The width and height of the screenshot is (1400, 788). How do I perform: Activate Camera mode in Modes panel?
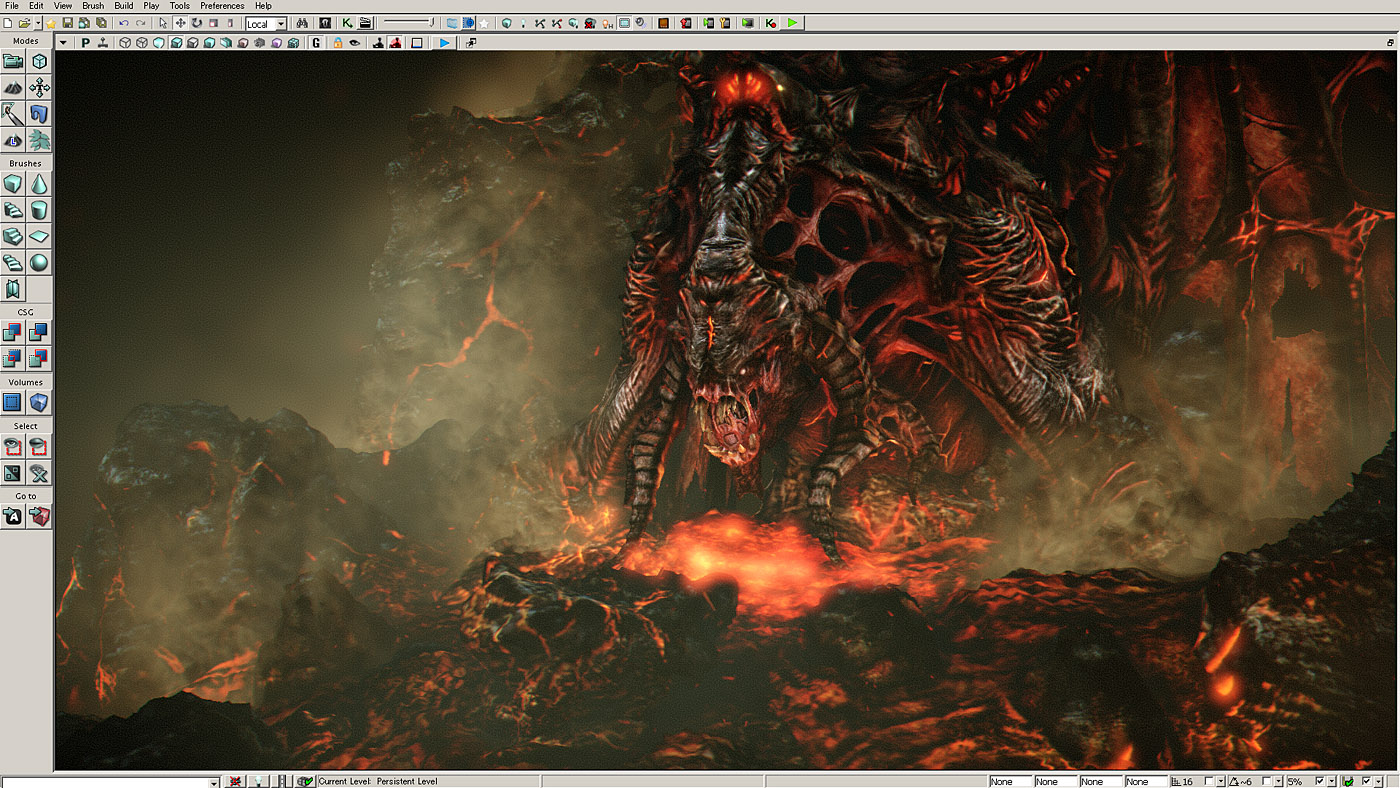pyautogui.click(x=13, y=62)
